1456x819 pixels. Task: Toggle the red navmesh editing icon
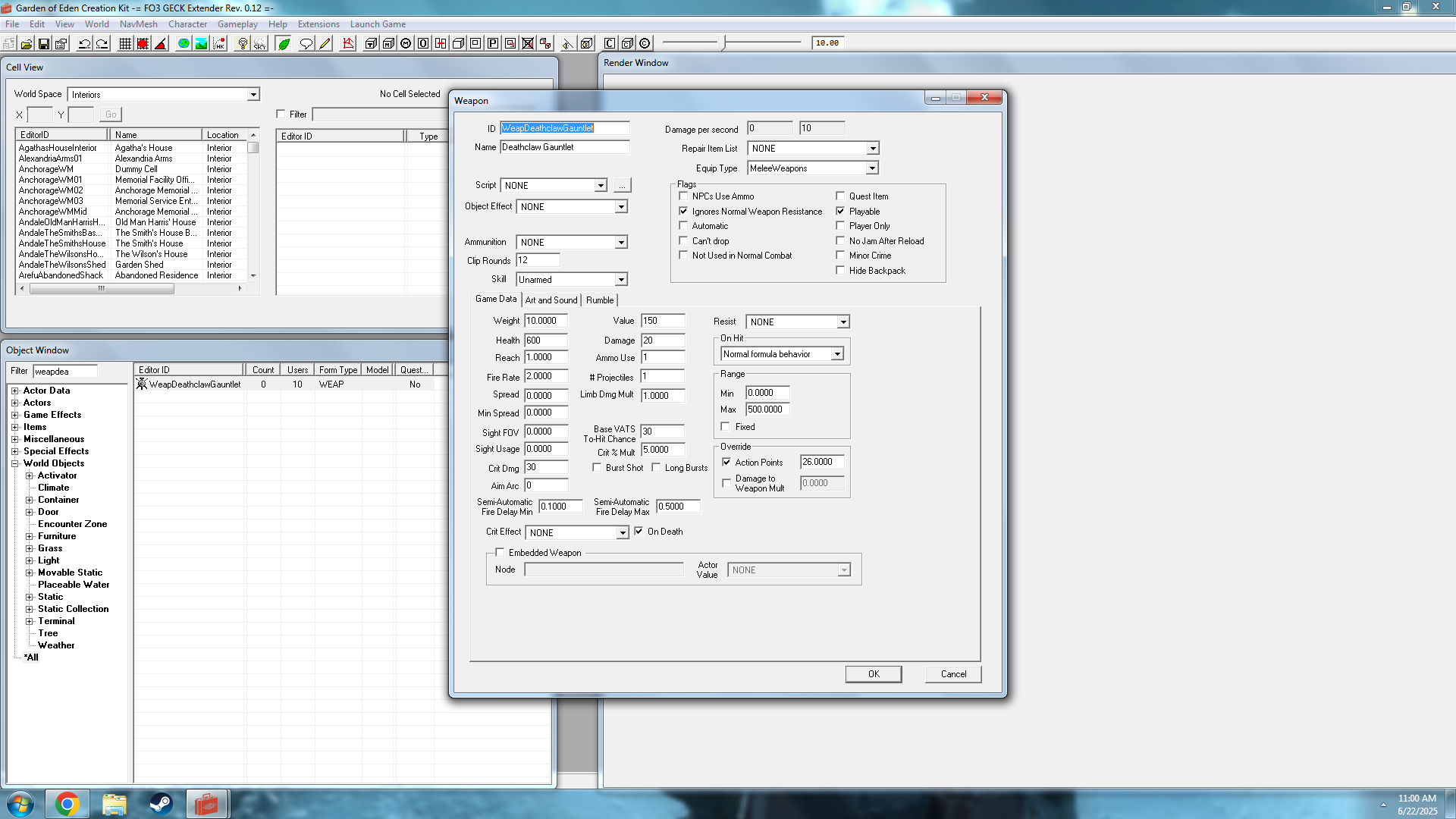click(x=348, y=43)
